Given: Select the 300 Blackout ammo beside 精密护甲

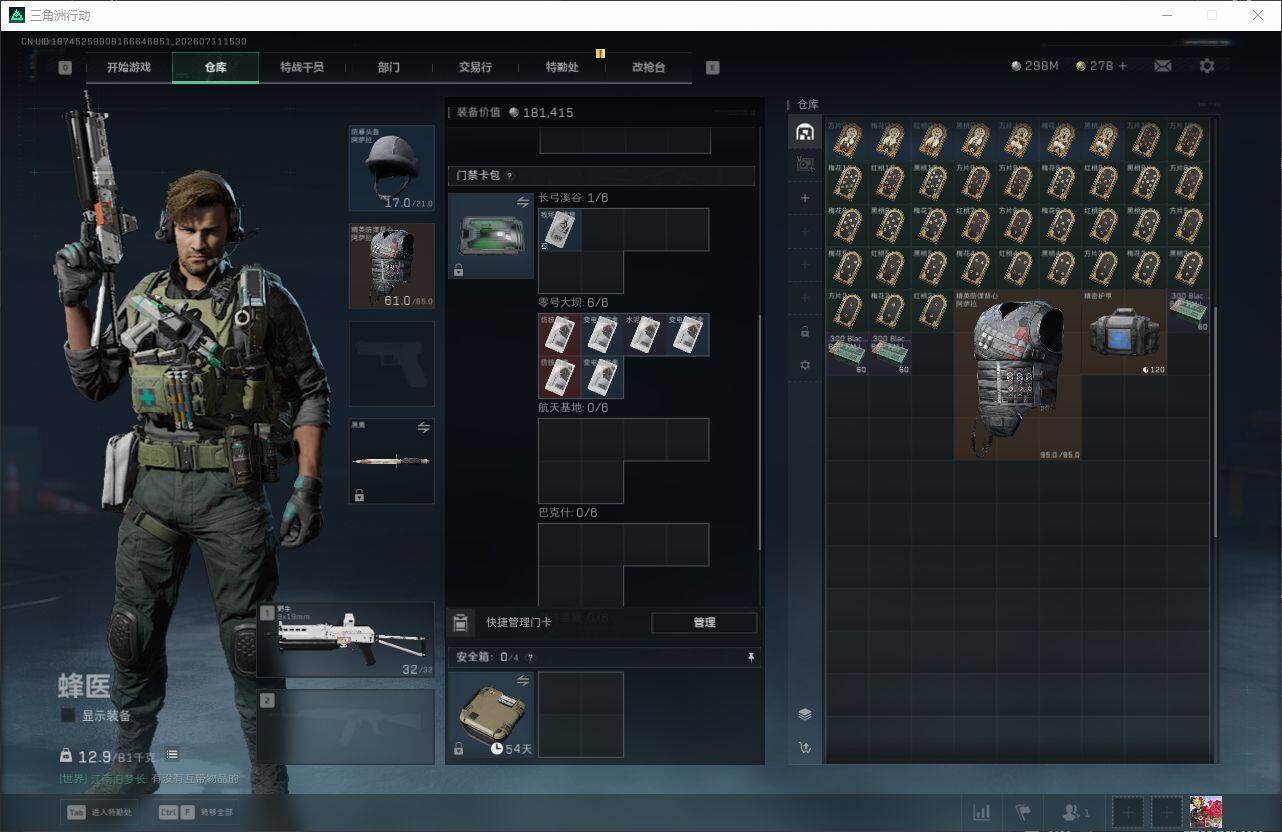Looking at the screenshot, I should [x=1188, y=312].
